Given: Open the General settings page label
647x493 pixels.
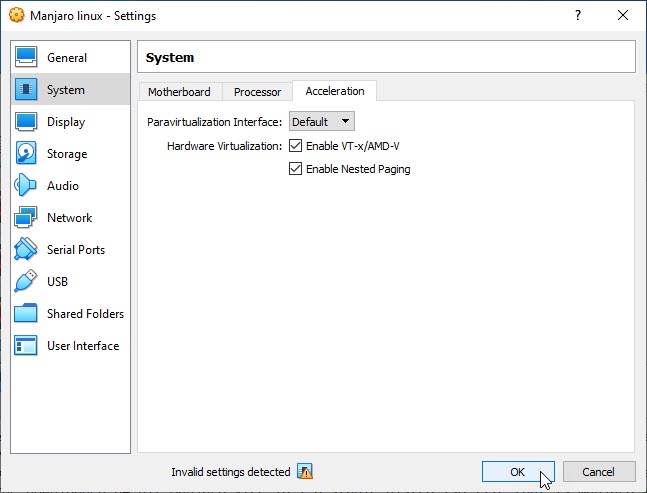Looking at the screenshot, I should pyautogui.click(x=67, y=58).
